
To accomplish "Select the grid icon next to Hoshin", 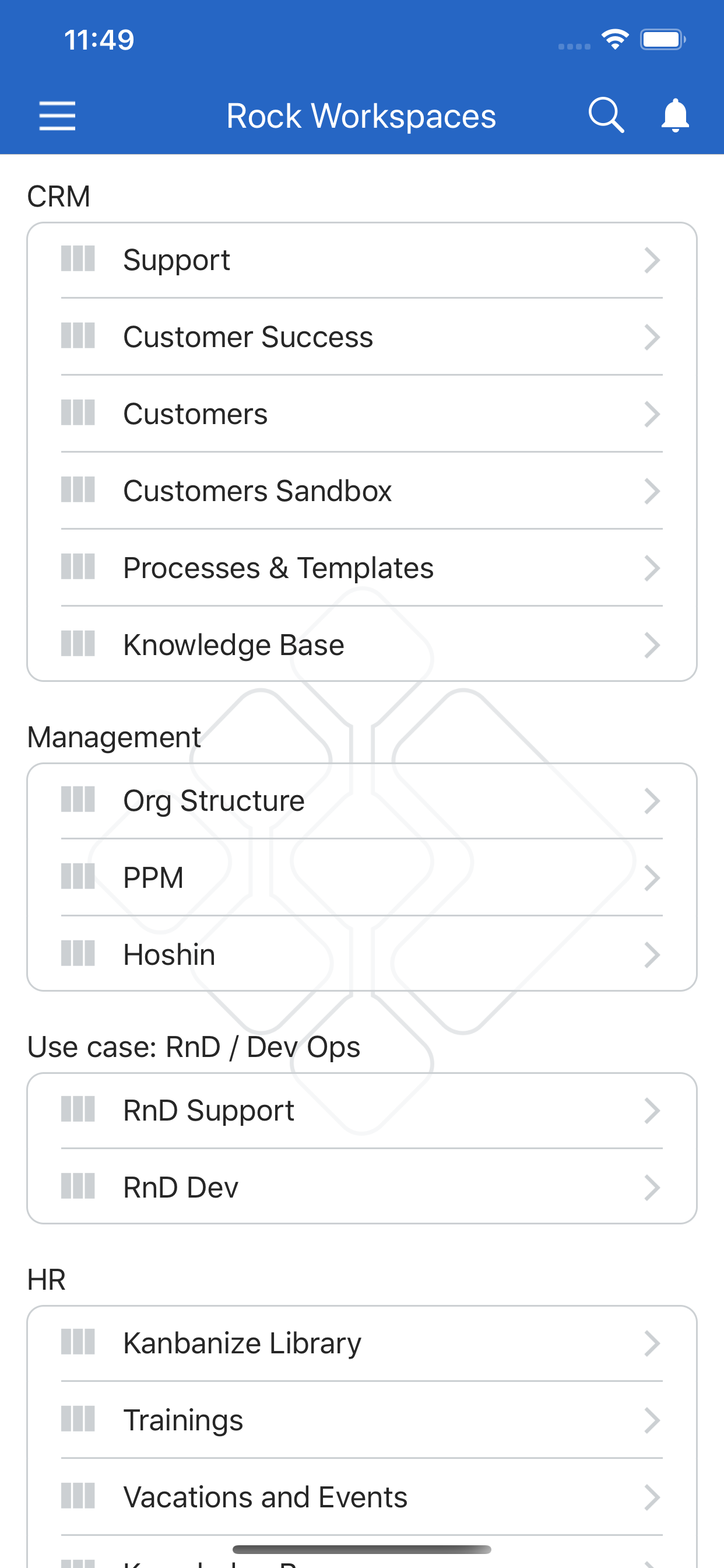I will (79, 954).
